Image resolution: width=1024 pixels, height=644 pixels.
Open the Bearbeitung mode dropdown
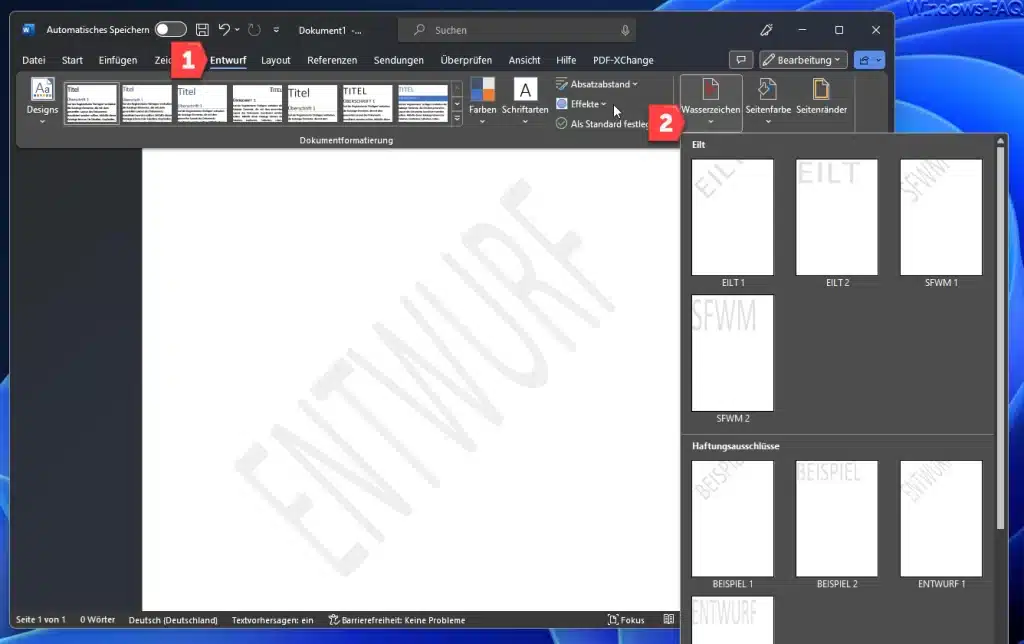tap(803, 60)
